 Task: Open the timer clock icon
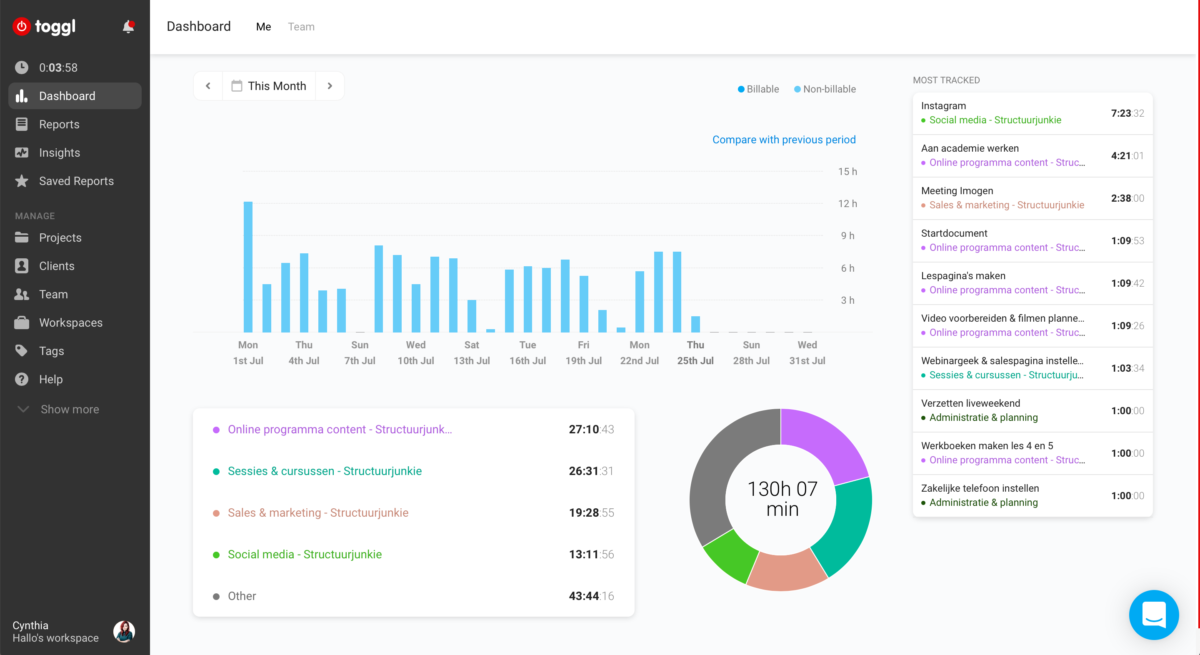(x=21, y=68)
